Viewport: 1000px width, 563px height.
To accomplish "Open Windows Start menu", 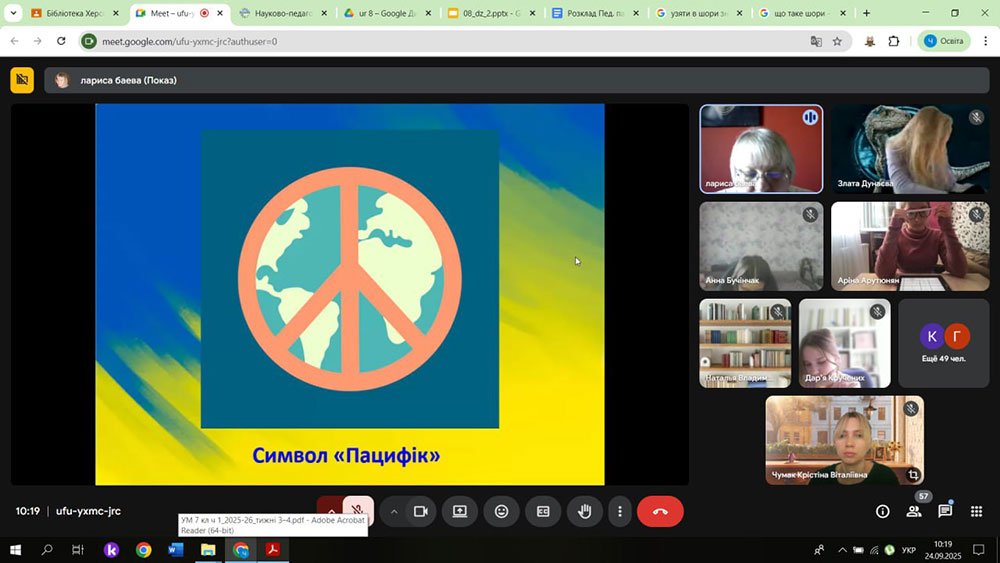I will pyautogui.click(x=15, y=550).
